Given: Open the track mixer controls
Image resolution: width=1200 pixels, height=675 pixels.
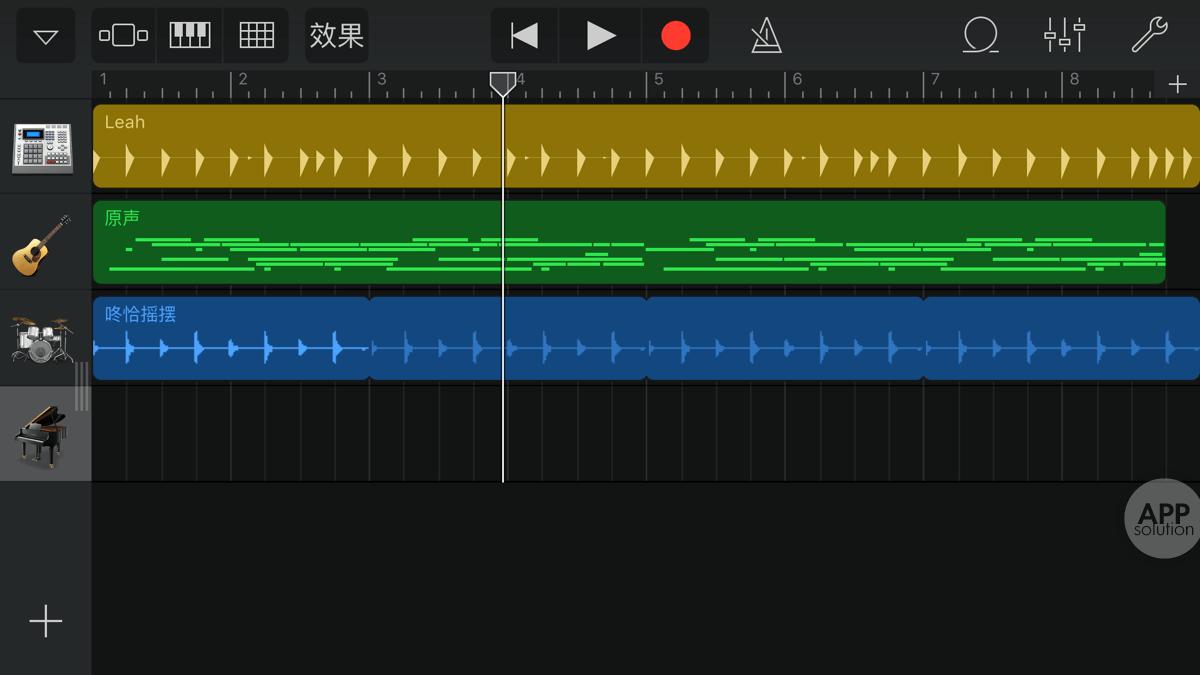Looking at the screenshot, I should coord(1064,36).
